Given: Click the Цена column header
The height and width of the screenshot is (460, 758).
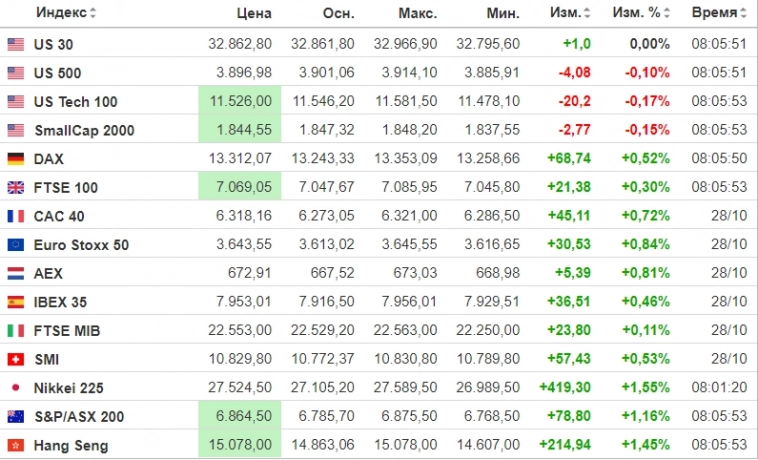Looking at the screenshot, I should (254, 13).
